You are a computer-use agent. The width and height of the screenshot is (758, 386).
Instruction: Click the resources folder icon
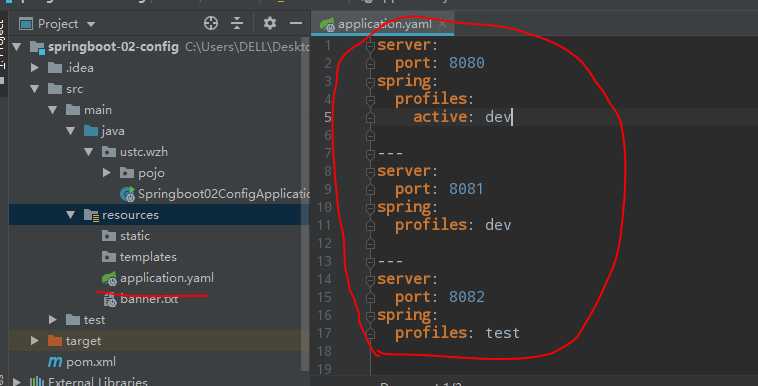[x=91, y=215]
